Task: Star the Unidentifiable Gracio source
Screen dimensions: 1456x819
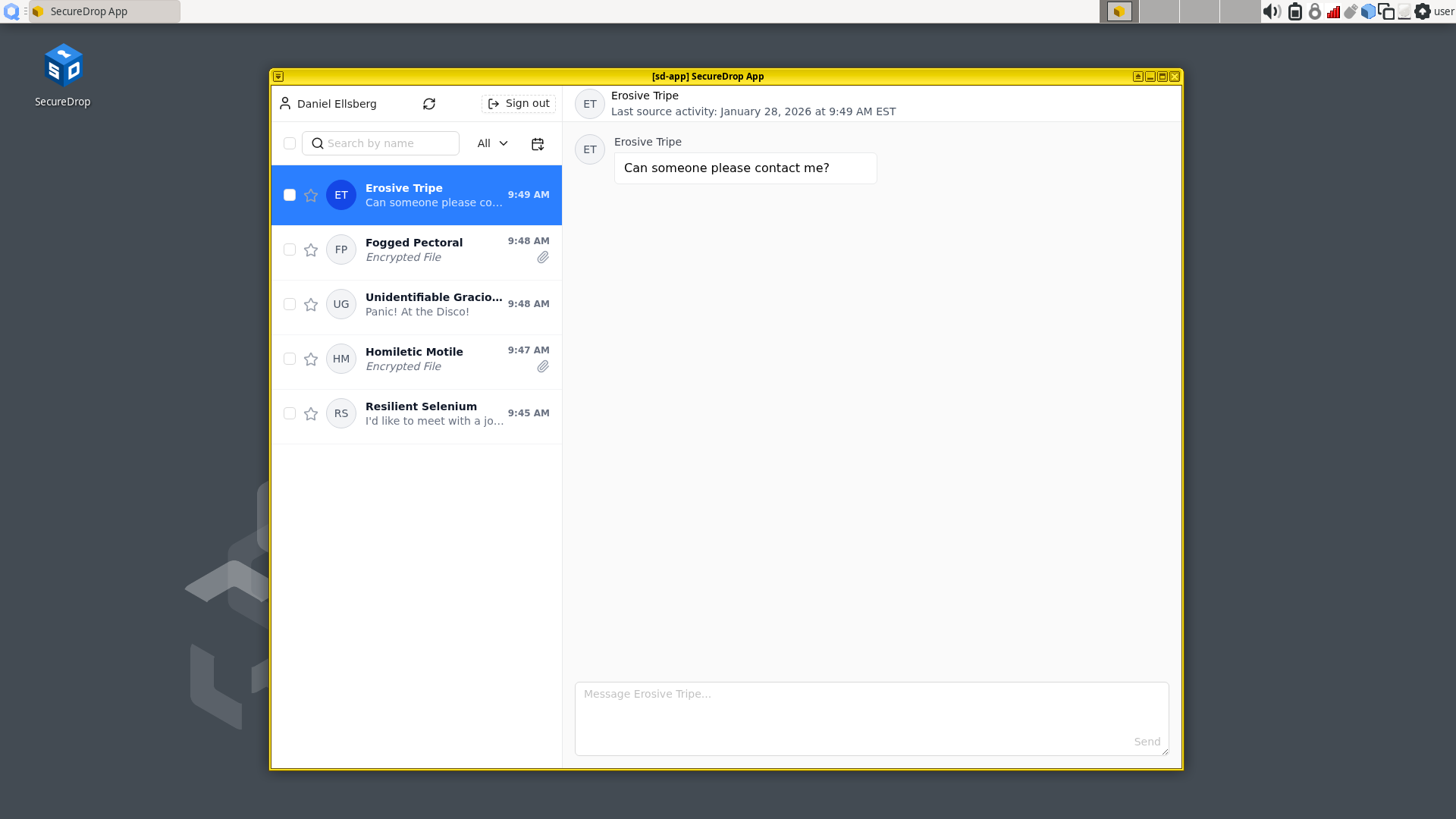Action: [x=311, y=305]
